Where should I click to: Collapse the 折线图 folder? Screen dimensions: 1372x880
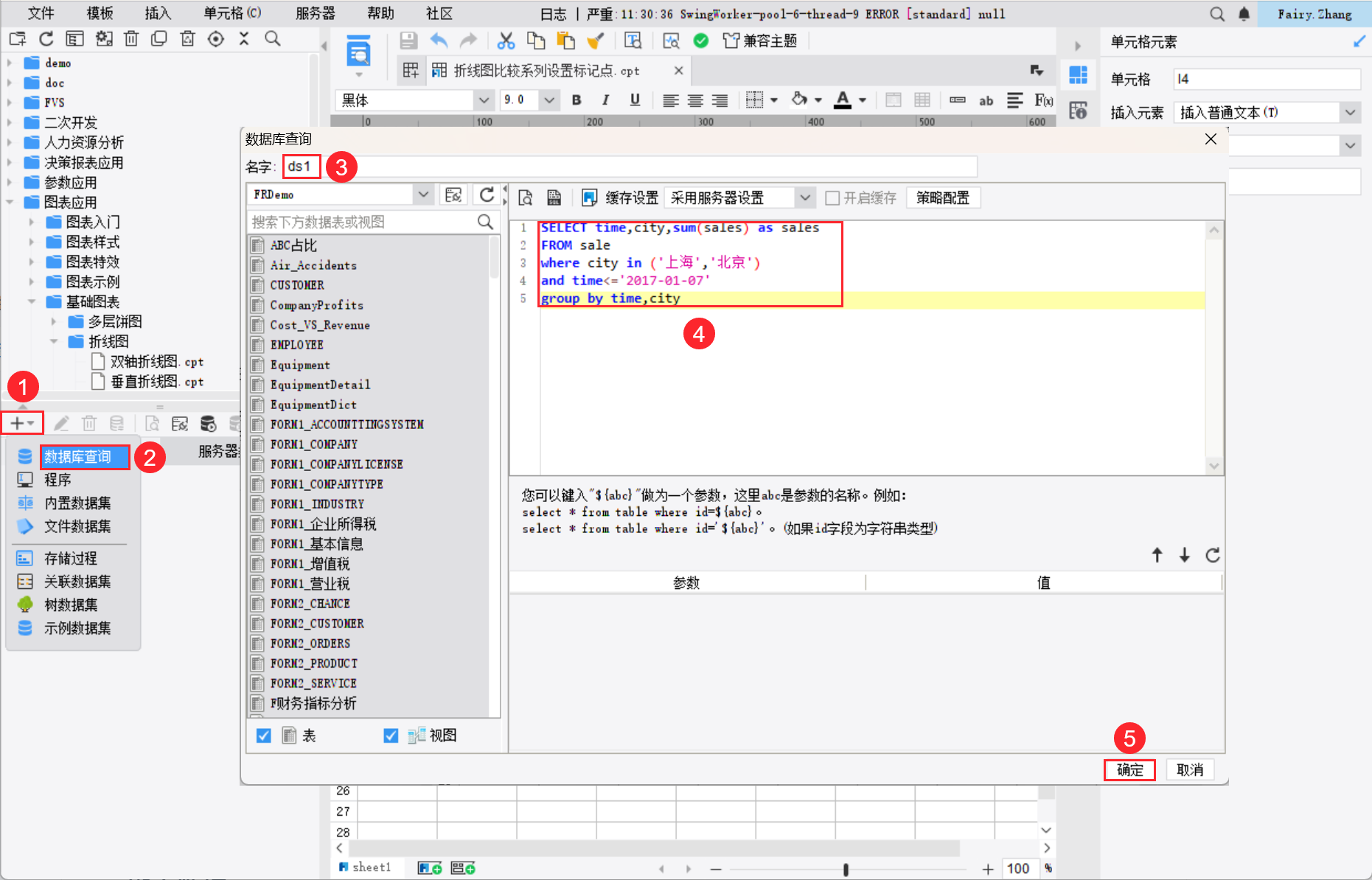coord(54,341)
